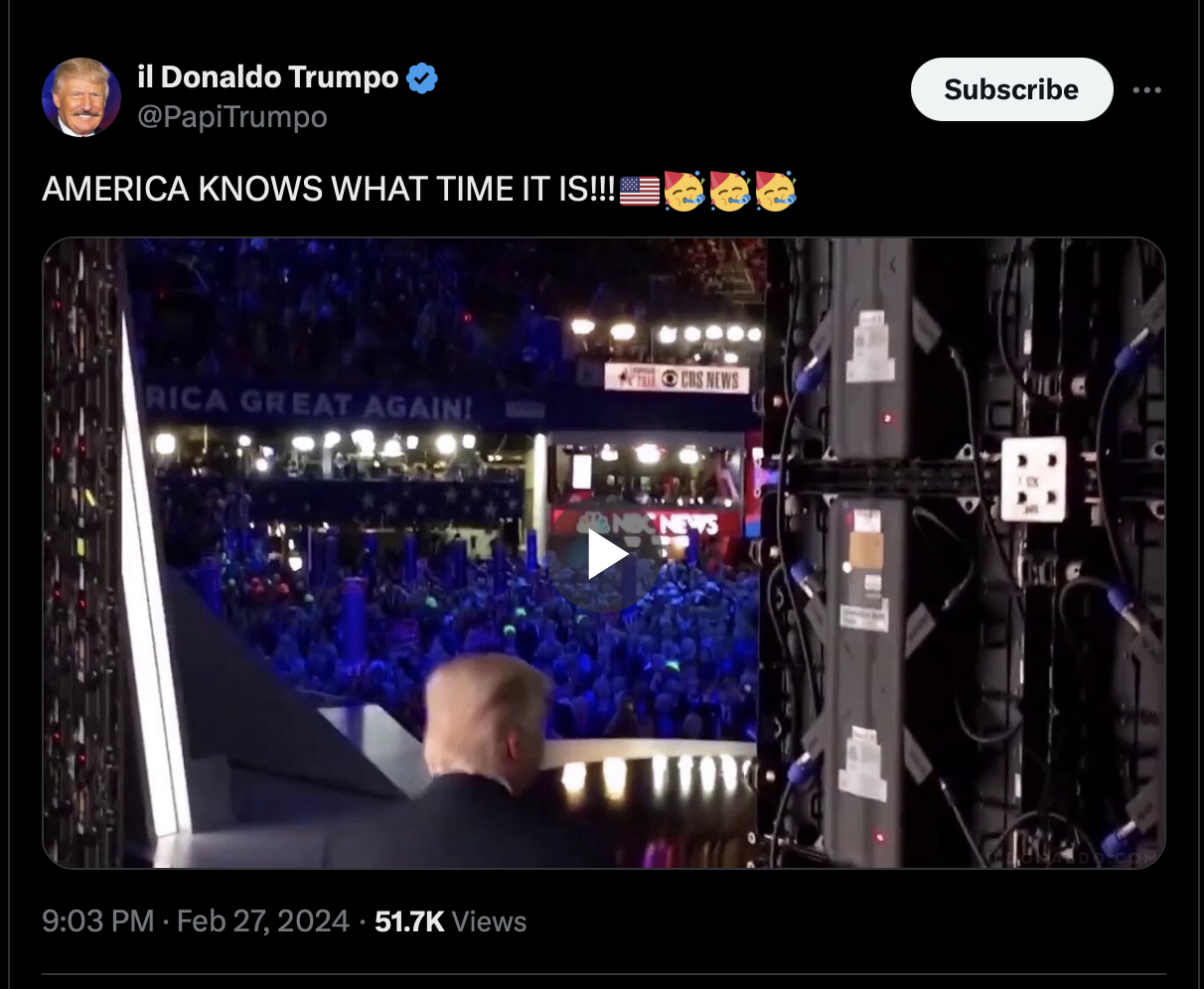The width and height of the screenshot is (1204, 989).
Task: Click the 51.7K view count number
Action: click(409, 921)
